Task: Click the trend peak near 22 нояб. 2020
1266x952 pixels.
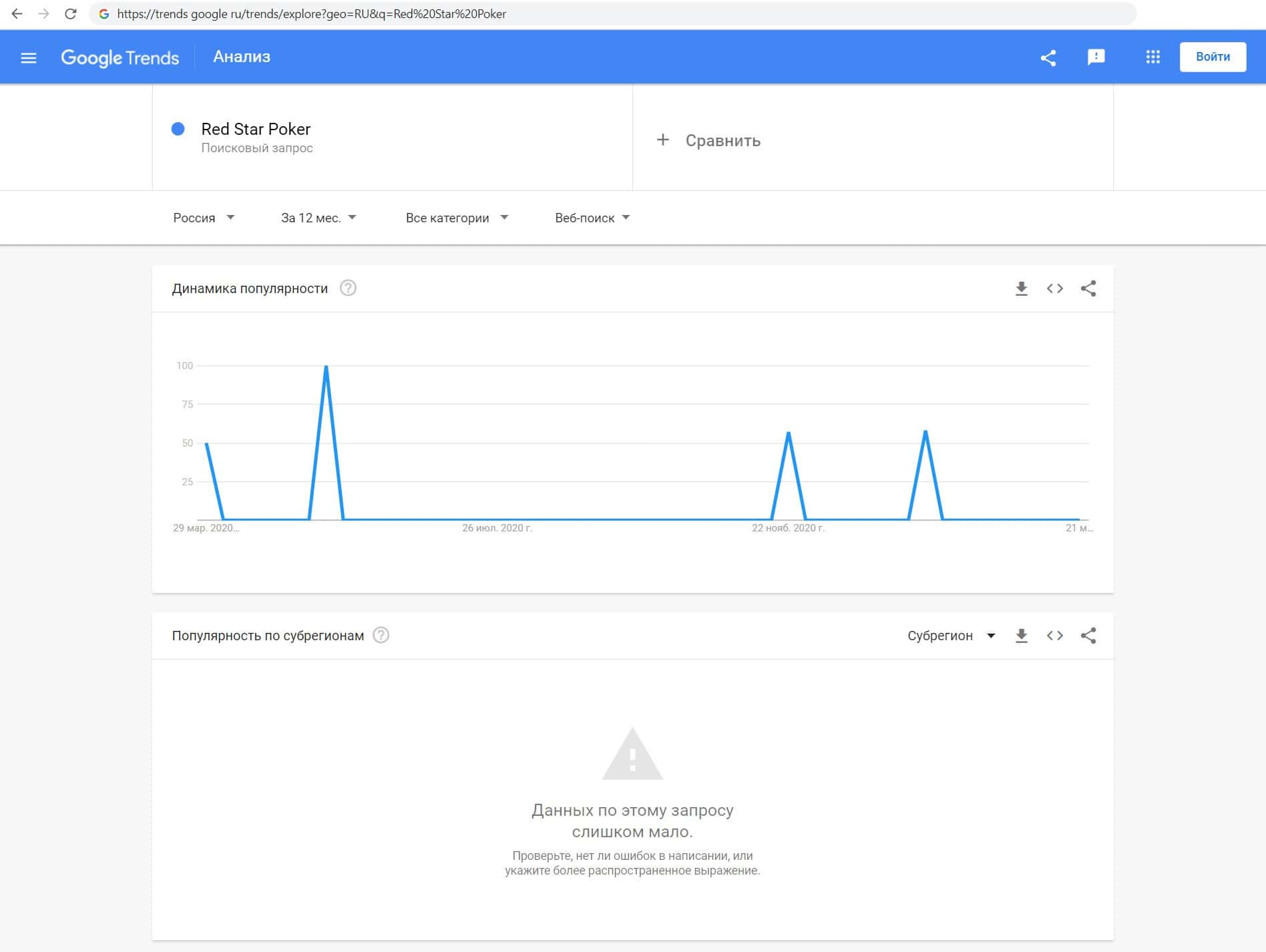Action: click(789, 434)
